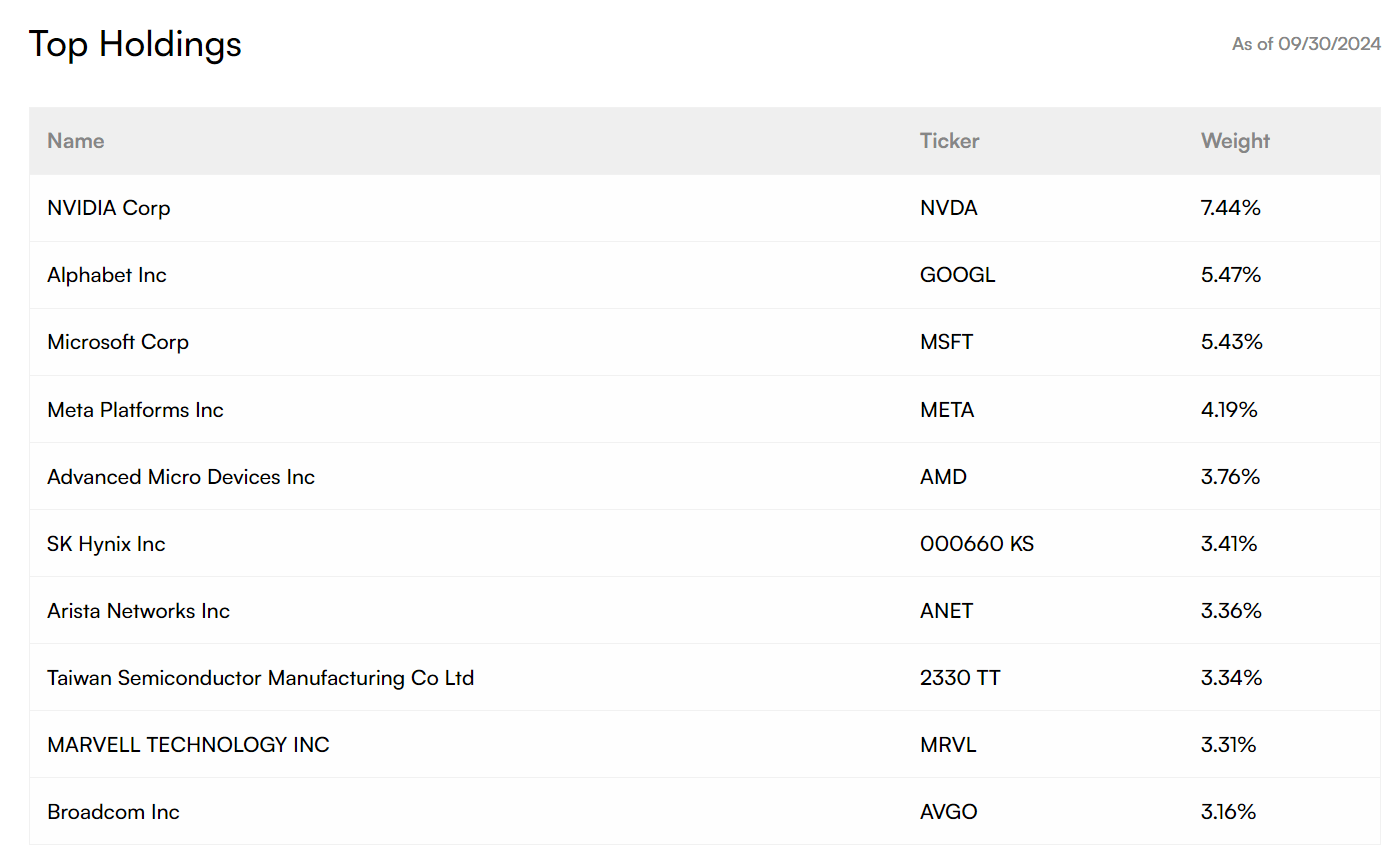The image size is (1391, 857).
Task: Select the GOOGL ticker symbol
Action: (957, 275)
